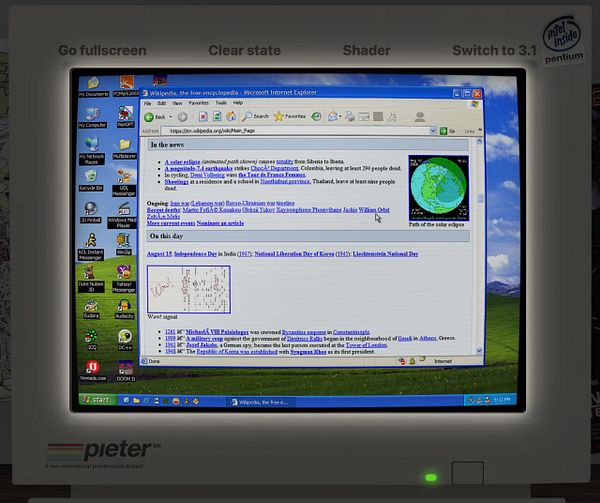600x503 pixels.
Task: Open the Tools menu
Action: (x=221, y=103)
